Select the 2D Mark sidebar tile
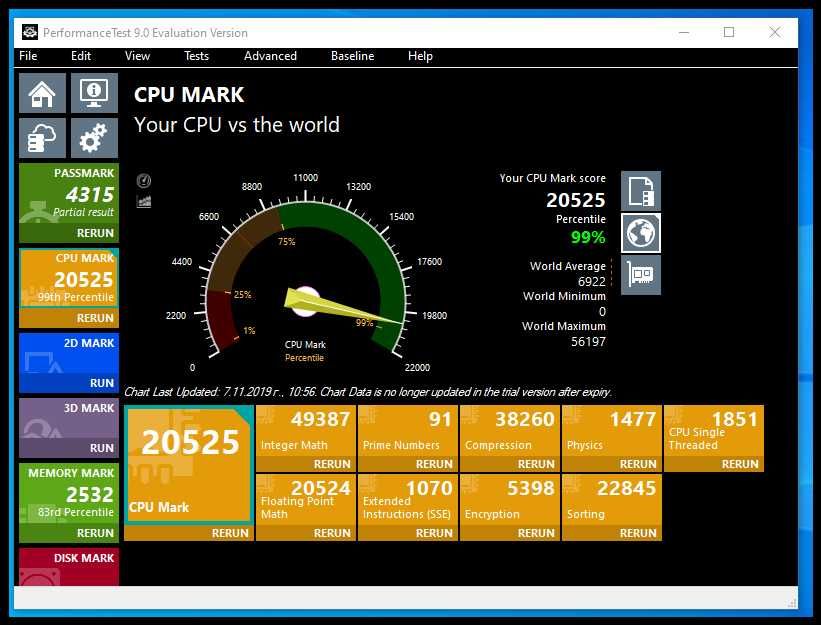The width and height of the screenshot is (821, 625). pos(69,353)
